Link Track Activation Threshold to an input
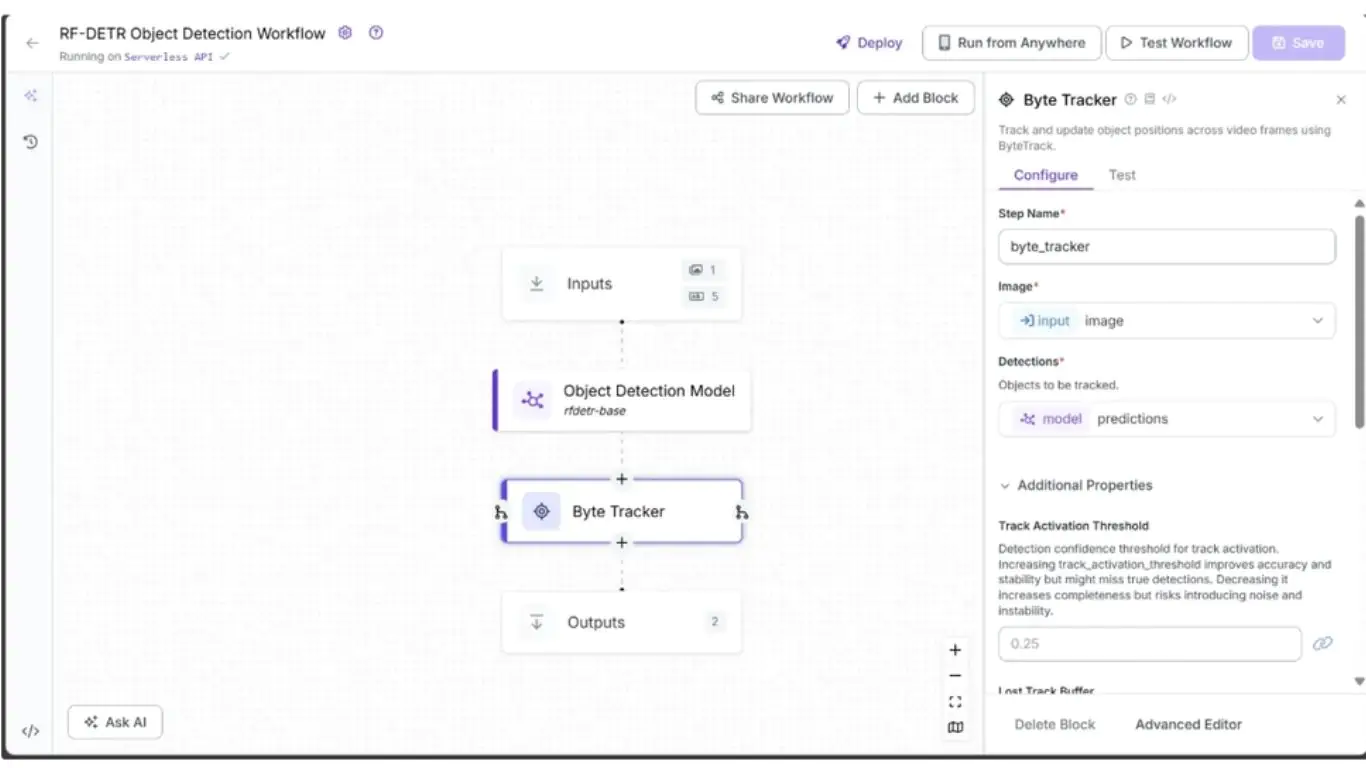This screenshot has height=768, width=1366. (x=1322, y=643)
